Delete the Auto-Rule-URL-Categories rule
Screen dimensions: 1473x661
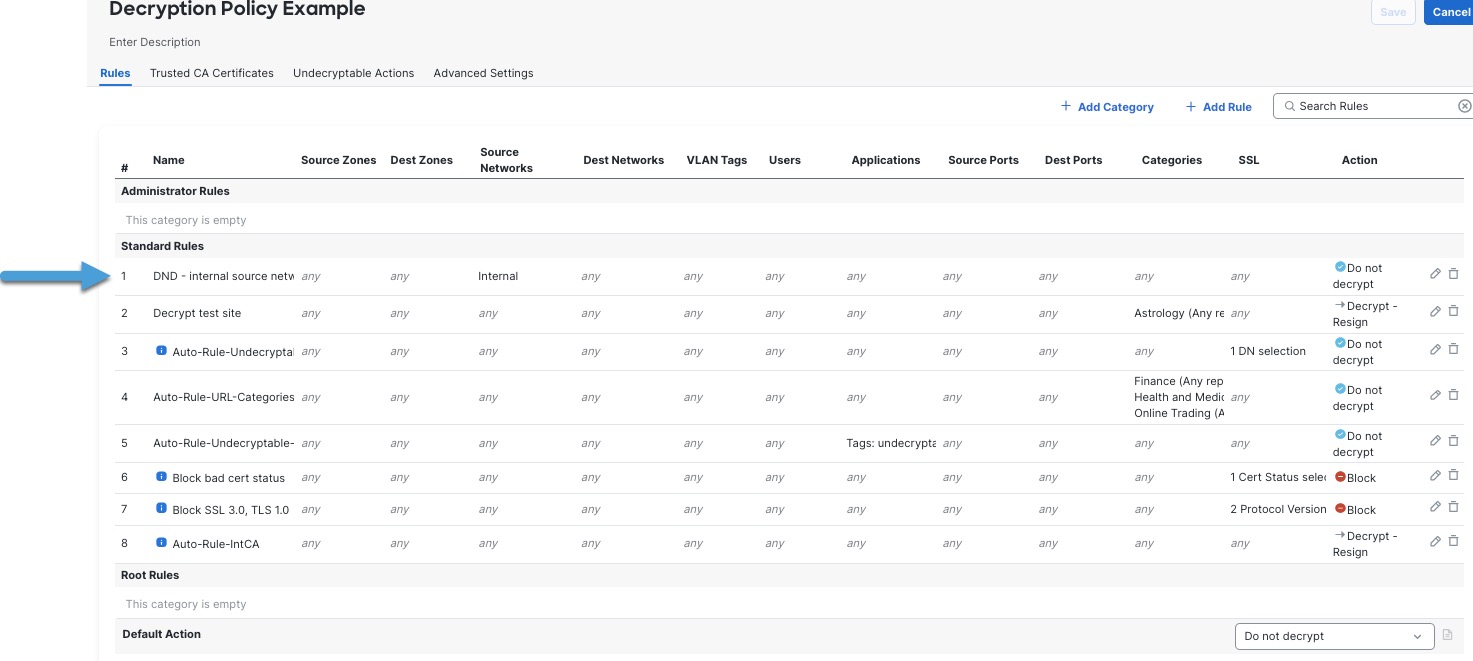(1453, 396)
